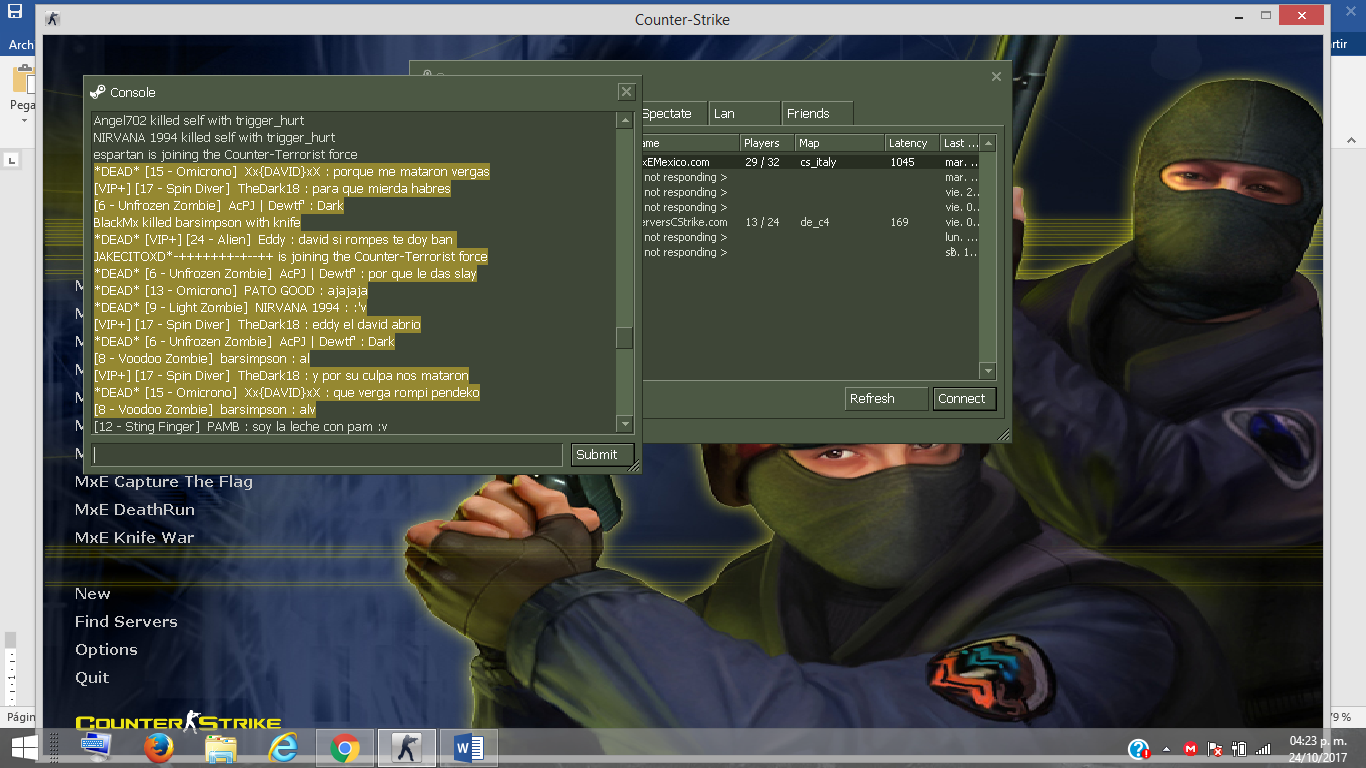Image resolution: width=1366 pixels, height=768 pixels.
Task: Switch to Counter-Strike taskbar icon
Action: pyautogui.click(x=407, y=748)
